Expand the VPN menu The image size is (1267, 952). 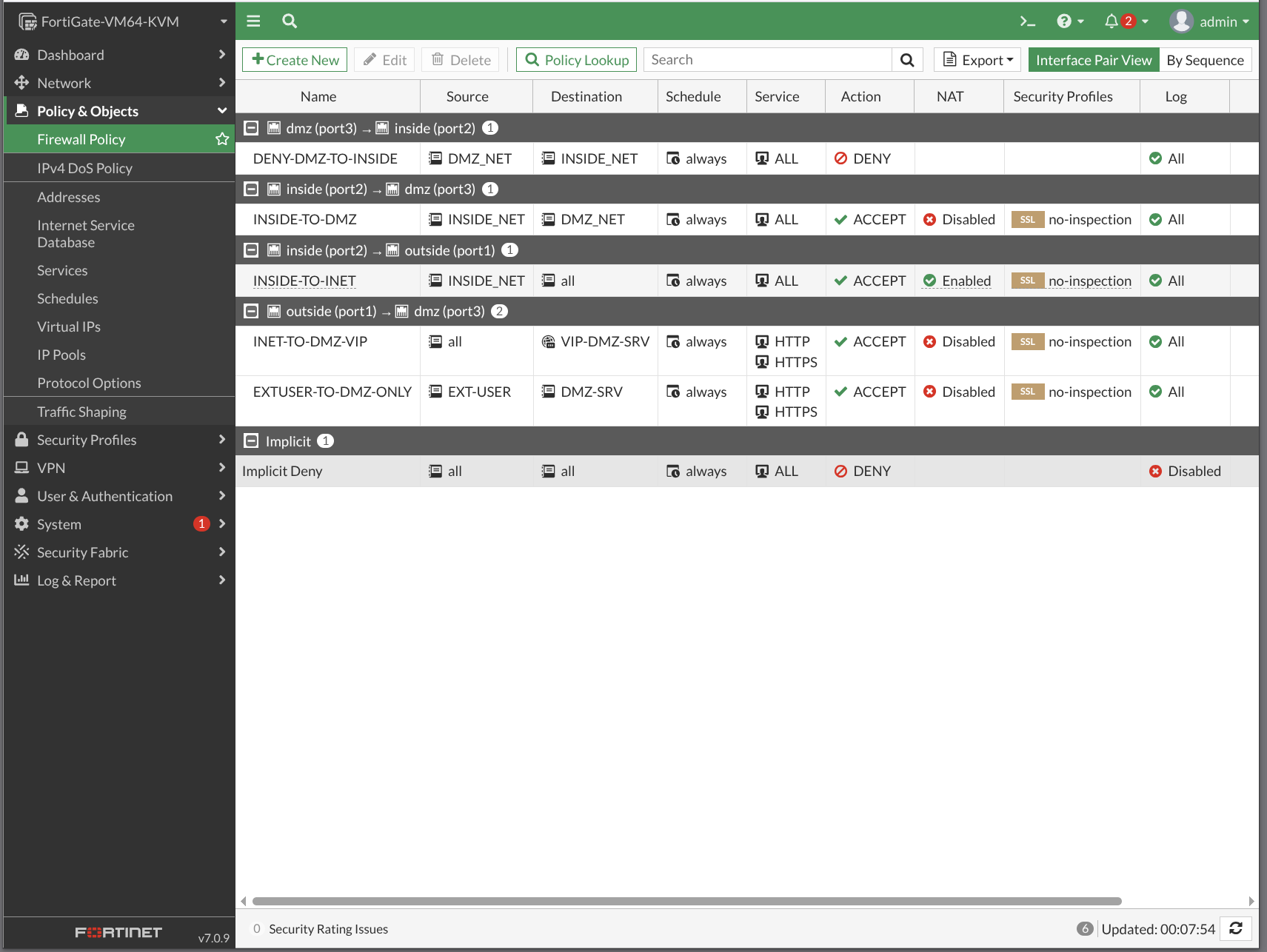(119, 468)
